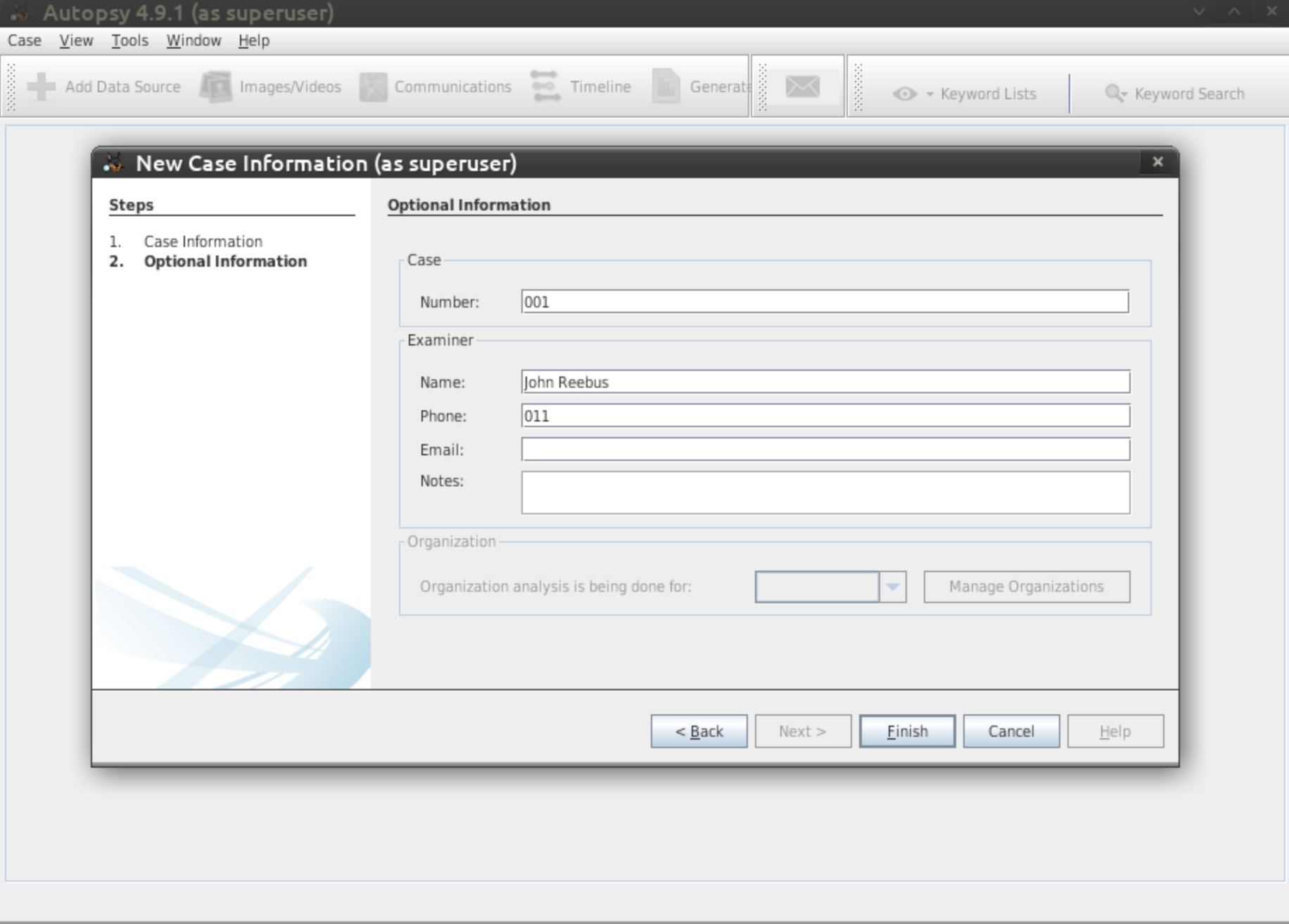
Task: Open Keyword Lists eye icon
Action: click(905, 94)
